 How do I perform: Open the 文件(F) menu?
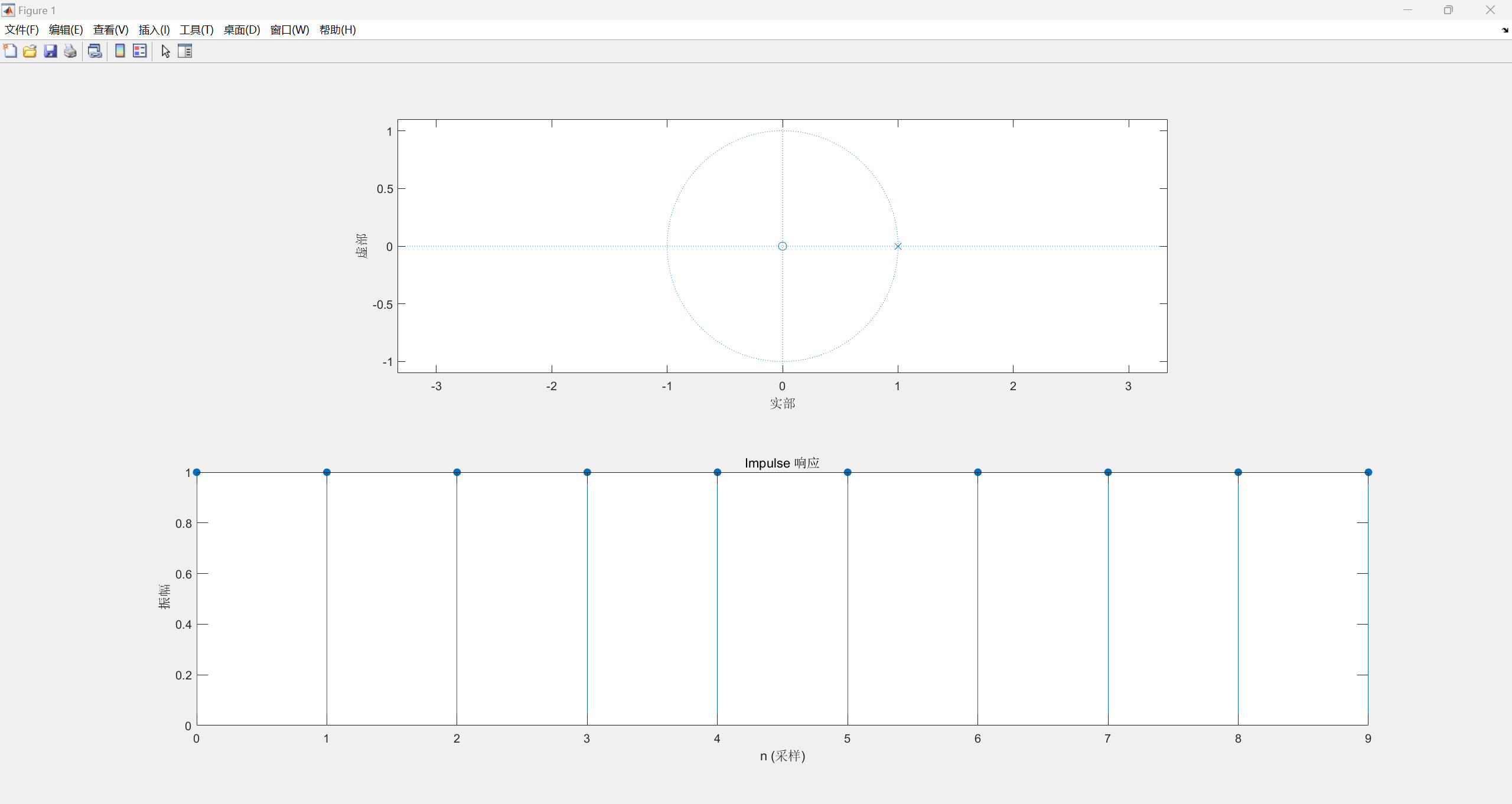point(22,30)
